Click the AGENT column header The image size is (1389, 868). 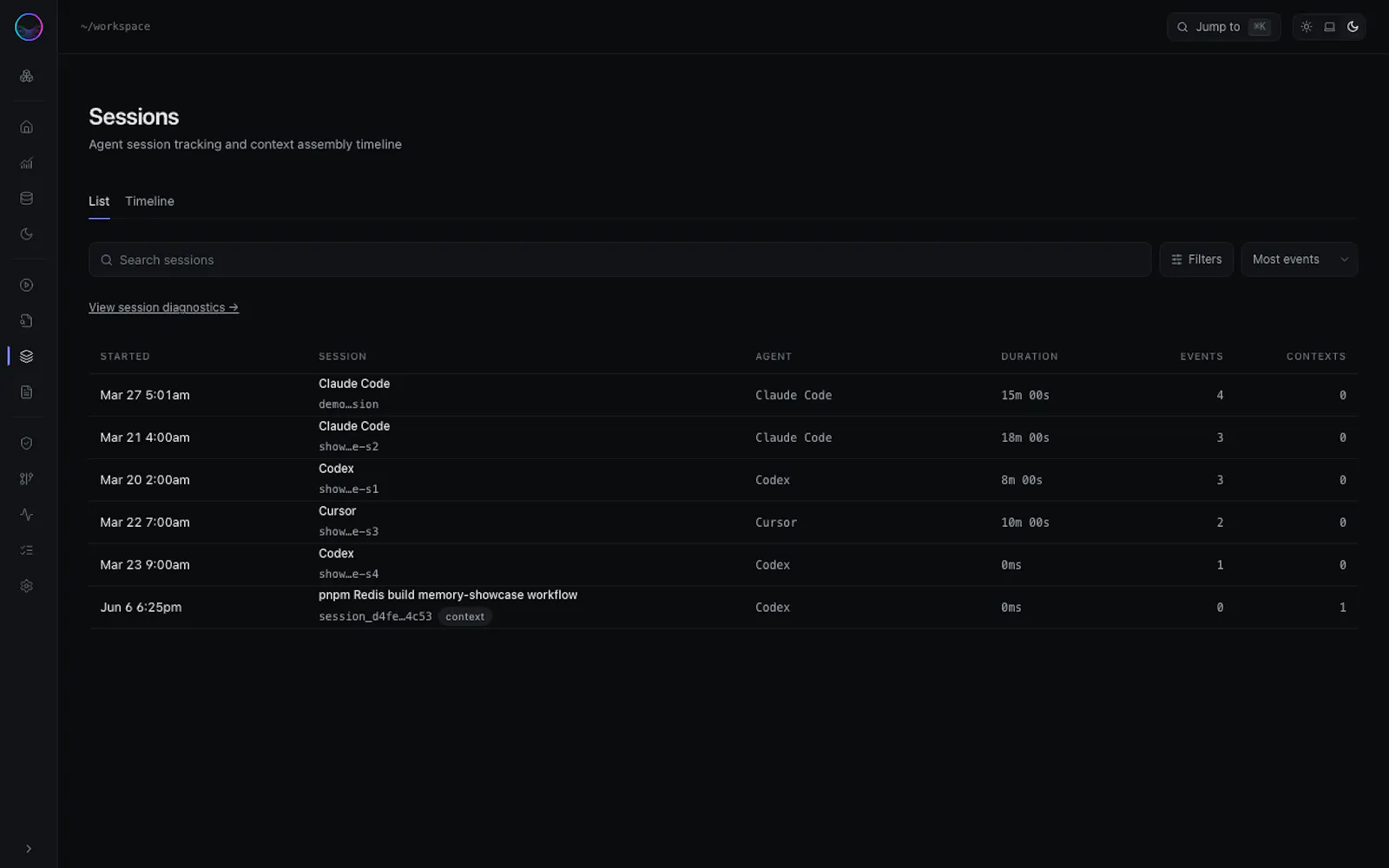pyautogui.click(x=773, y=357)
